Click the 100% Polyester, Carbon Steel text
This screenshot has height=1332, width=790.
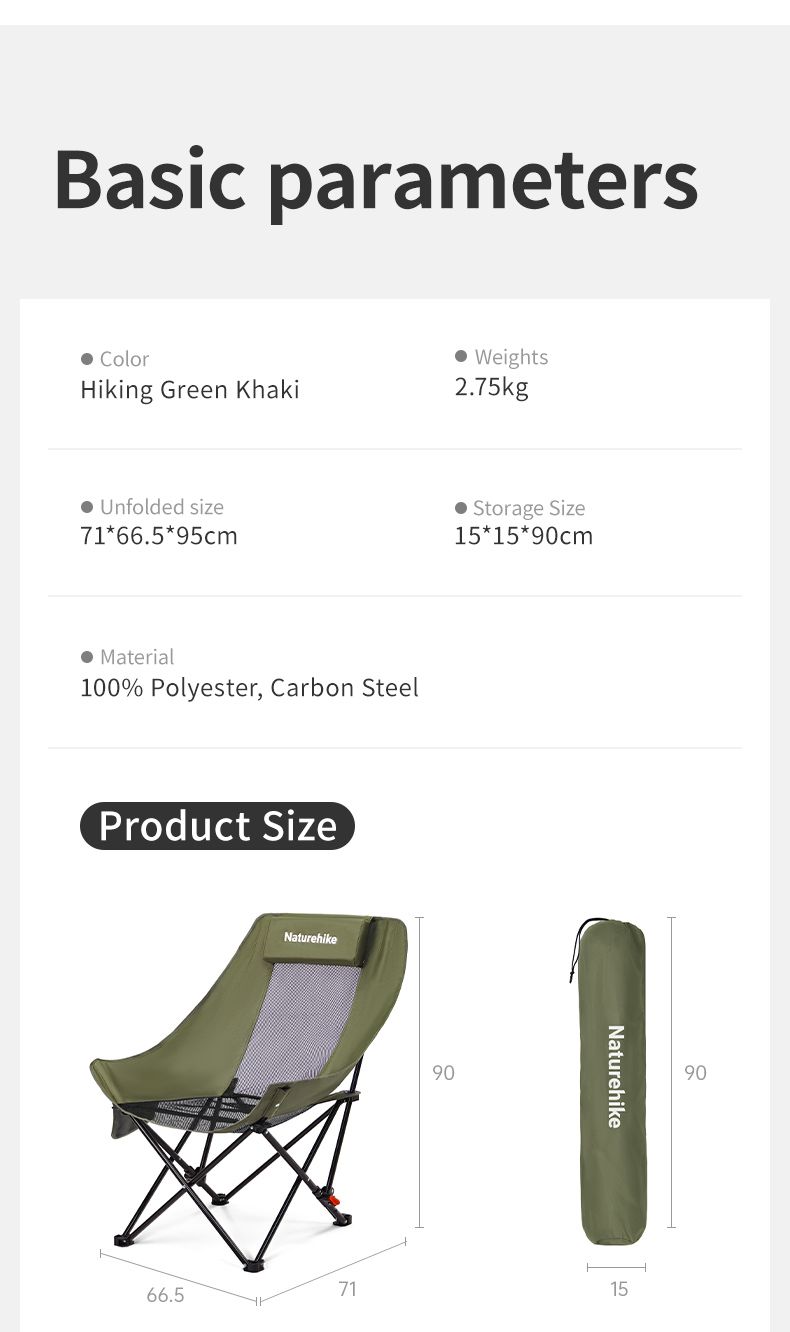coord(249,688)
